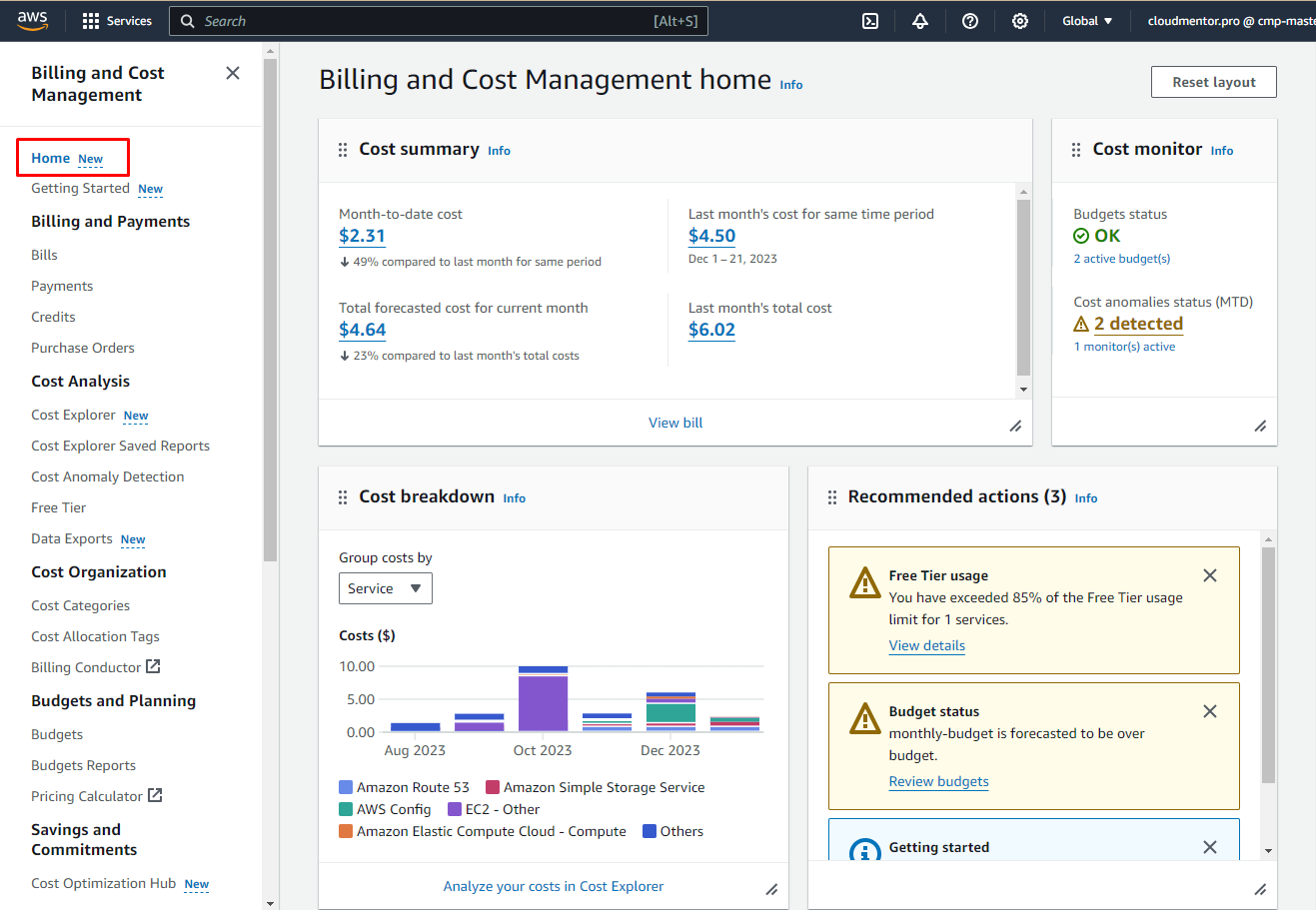Click the Cost breakdown resize handle
This screenshot has height=910, width=1316.
coord(771,889)
